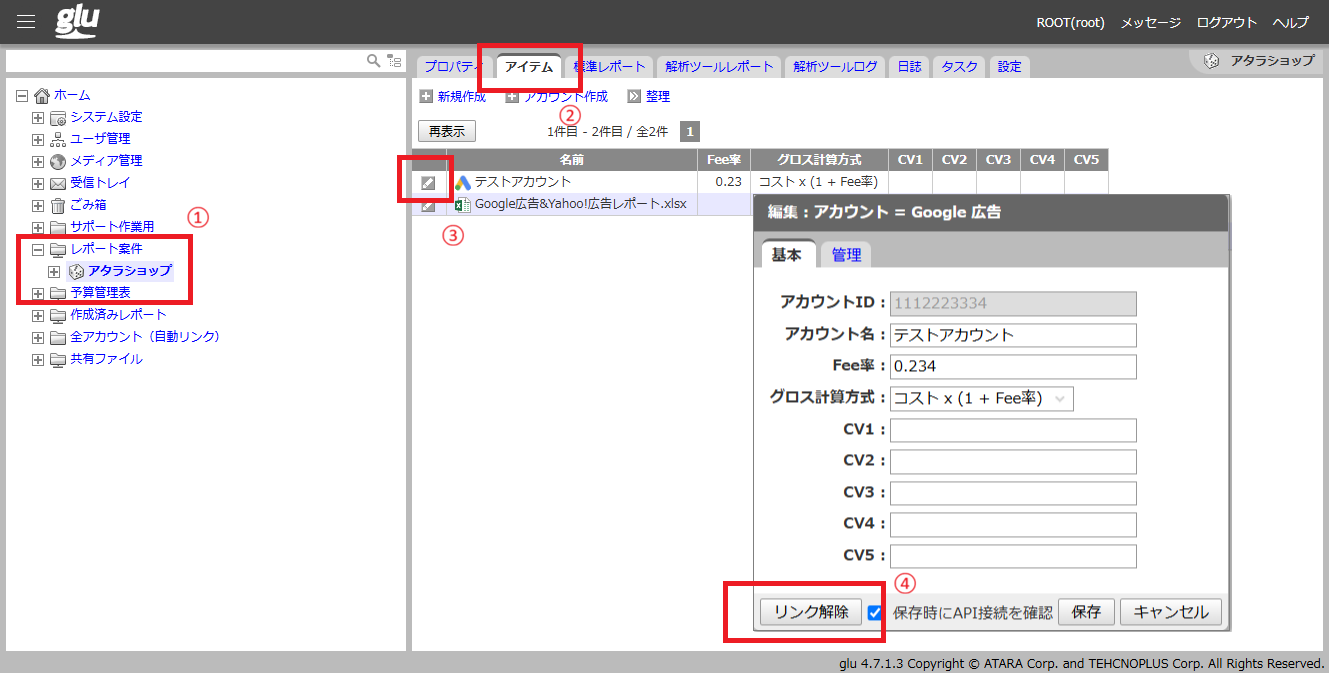This screenshot has height=673, width=1329.
Task: Click the 保存 button
Action: click(1086, 613)
